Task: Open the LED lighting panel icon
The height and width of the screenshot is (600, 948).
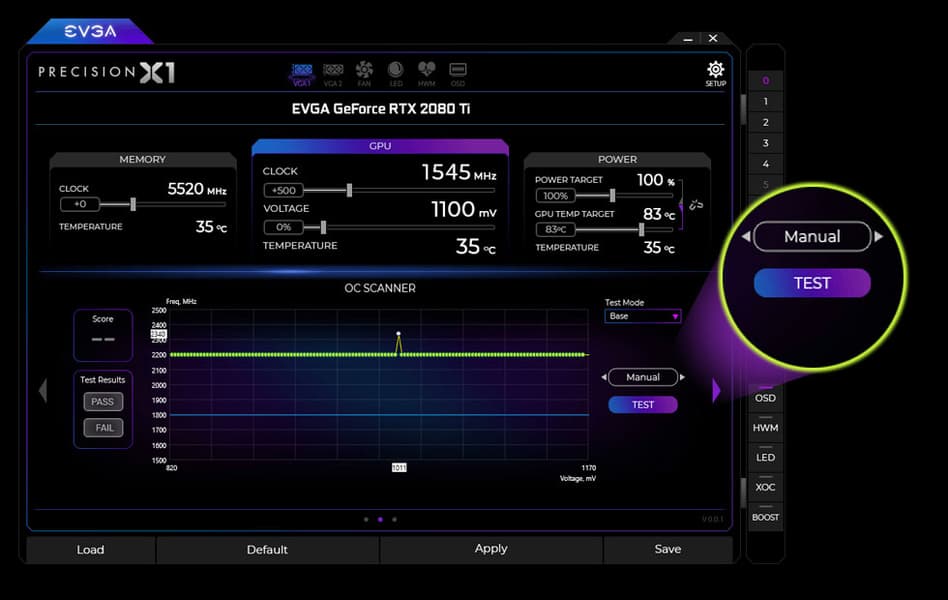Action: (x=395, y=70)
